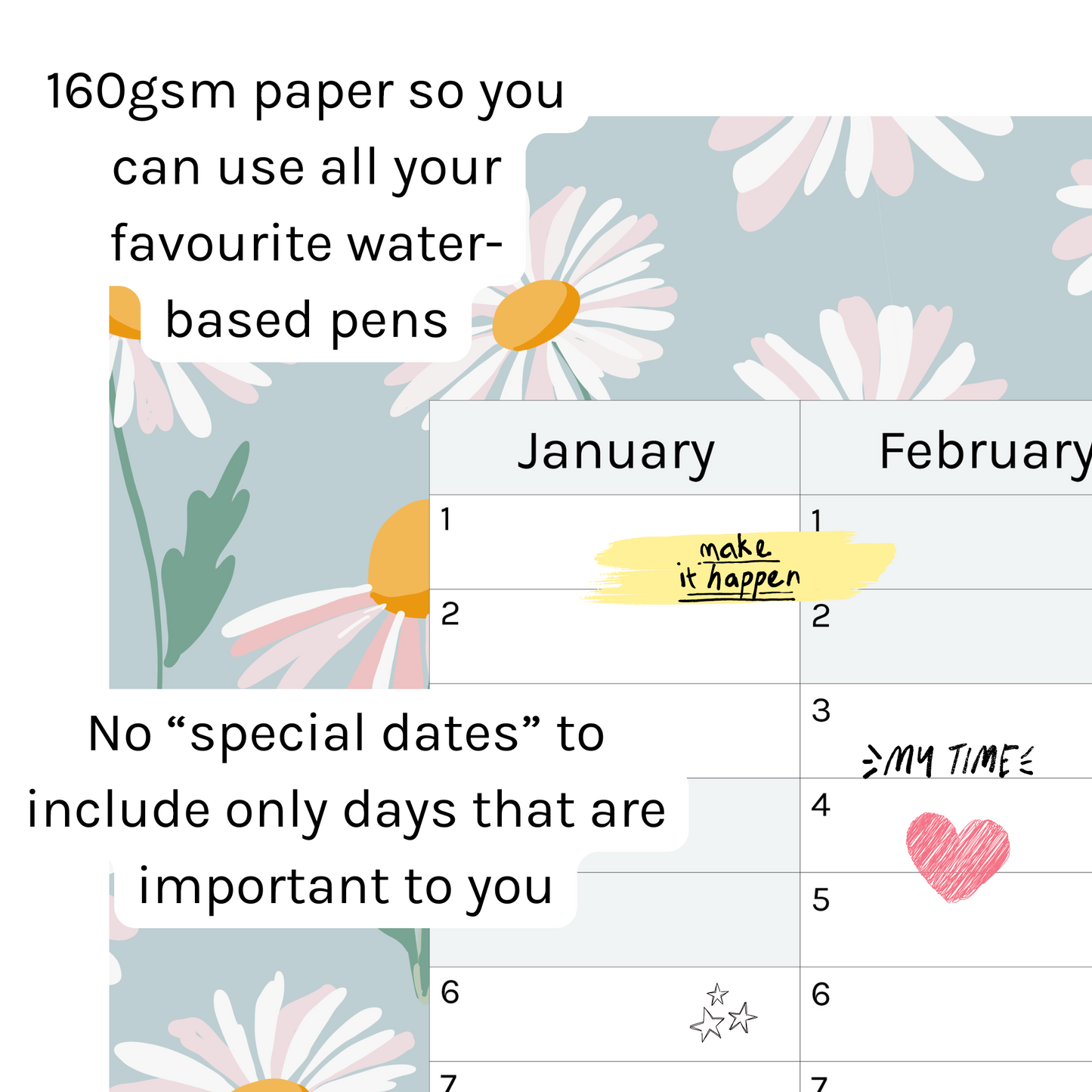Click the February 5 date number
The height and width of the screenshot is (1092, 1092).
pos(821,900)
